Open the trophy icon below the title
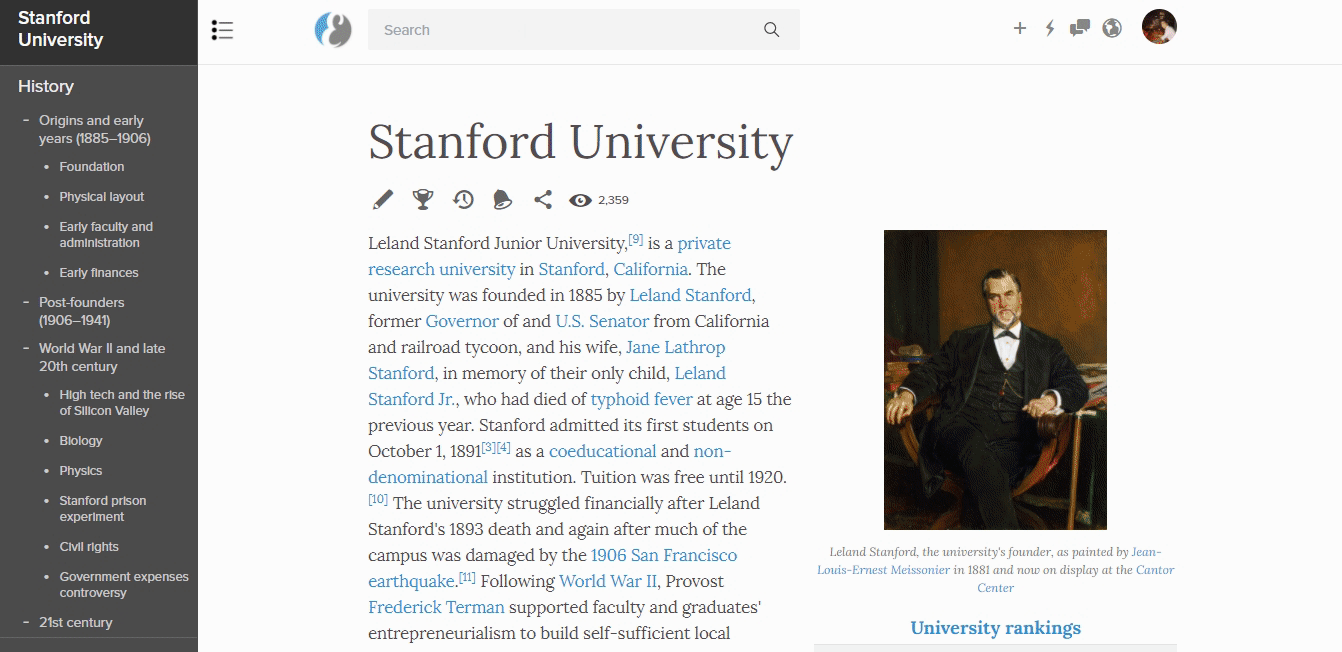This screenshot has height=652, width=1342. pyautogui.click(x=423, y=200)
